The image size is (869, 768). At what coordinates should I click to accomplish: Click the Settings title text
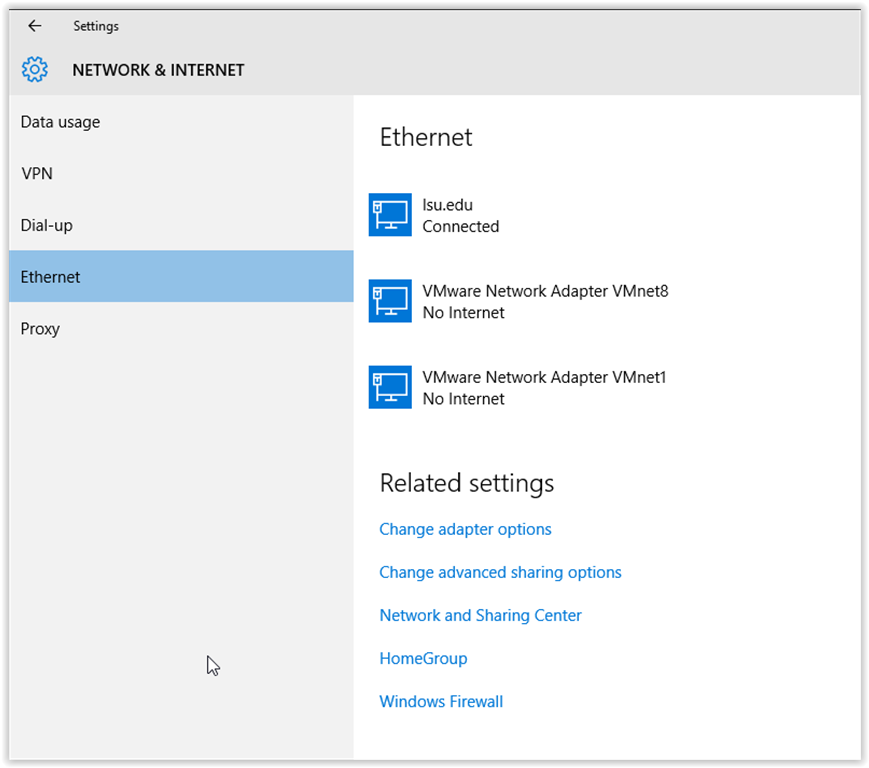pos(96,26)
